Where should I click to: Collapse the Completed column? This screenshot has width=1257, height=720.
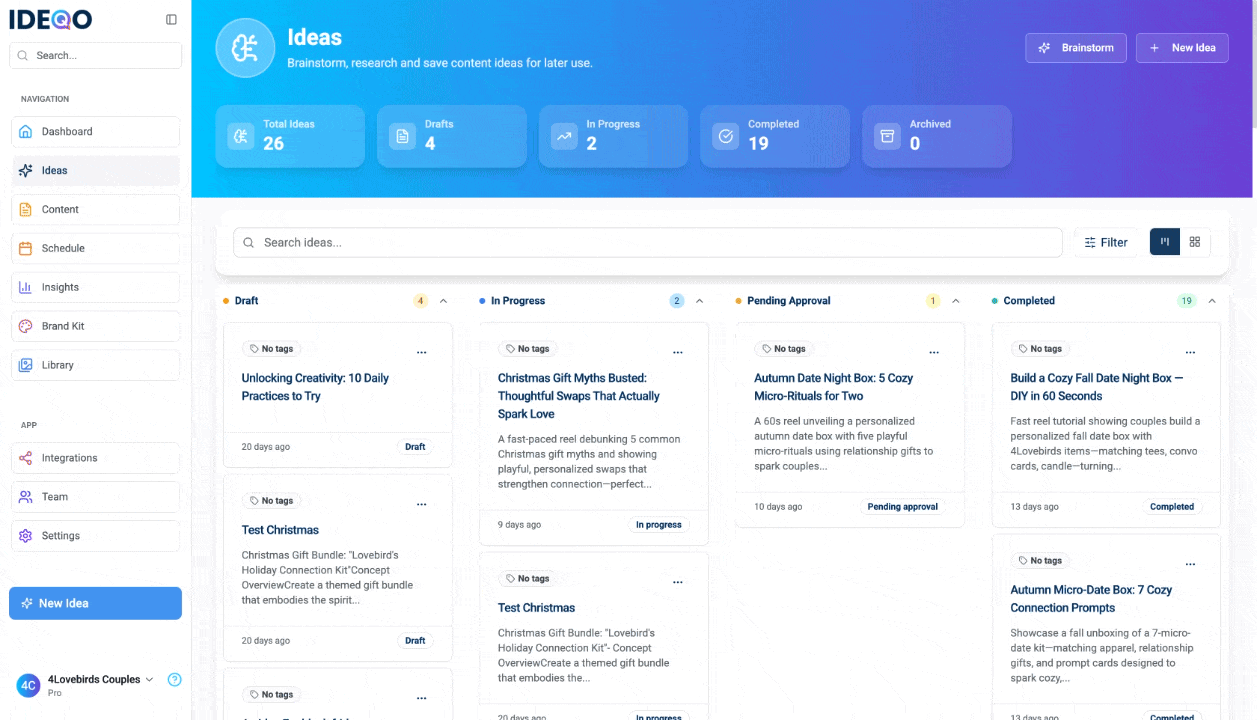(x=1211, y=300)
